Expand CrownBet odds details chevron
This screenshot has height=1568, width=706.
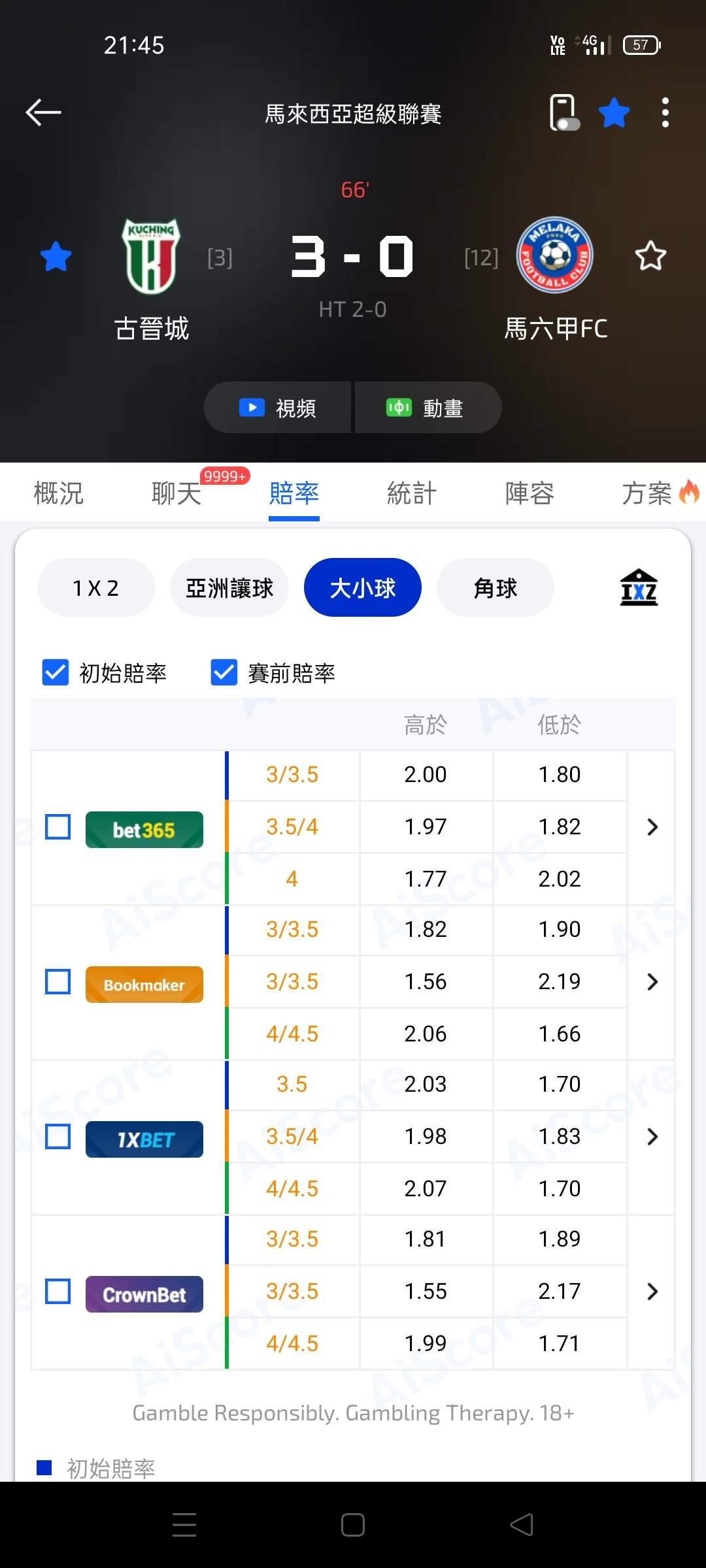pyautogui.click(x=652, y=1291)
